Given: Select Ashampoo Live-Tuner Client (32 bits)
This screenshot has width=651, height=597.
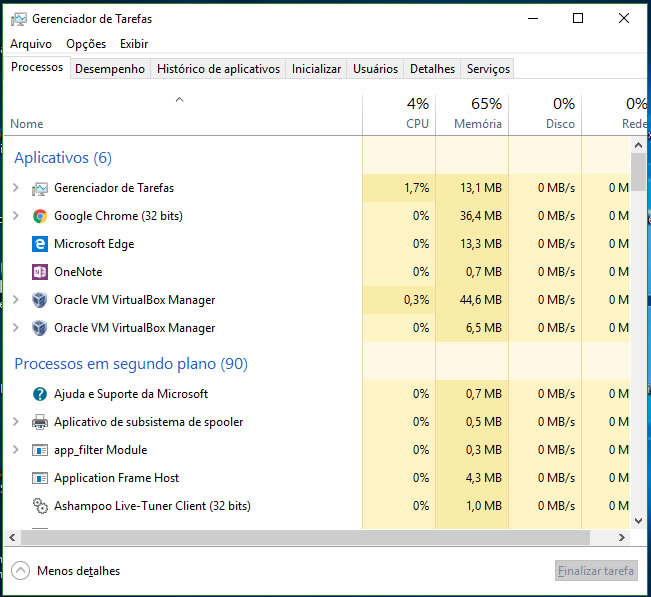Looking at the screenshot, I should [152, 506].
